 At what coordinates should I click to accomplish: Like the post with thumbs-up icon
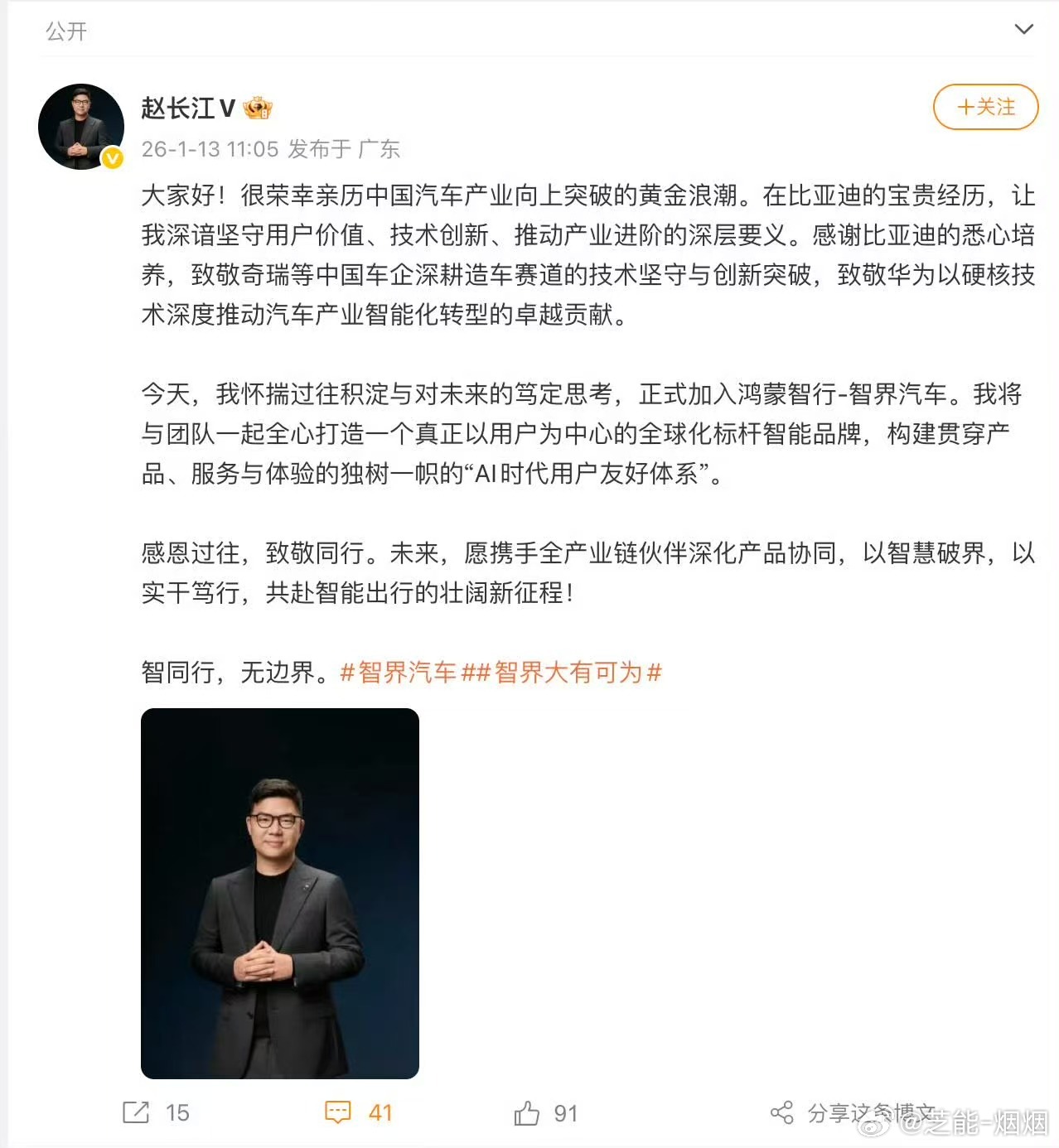click(526, 1112)
